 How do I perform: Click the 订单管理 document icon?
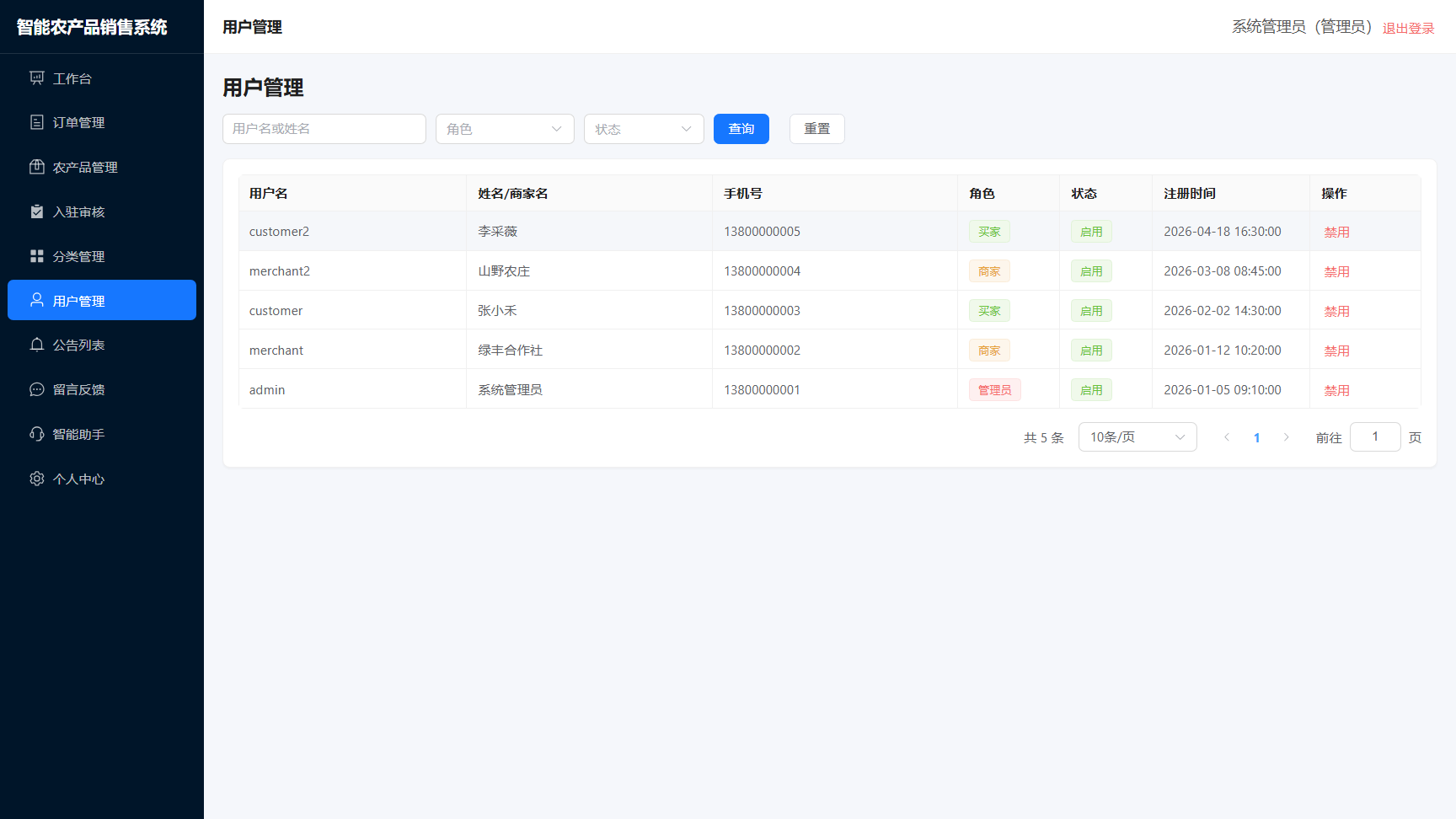(37, 122)
